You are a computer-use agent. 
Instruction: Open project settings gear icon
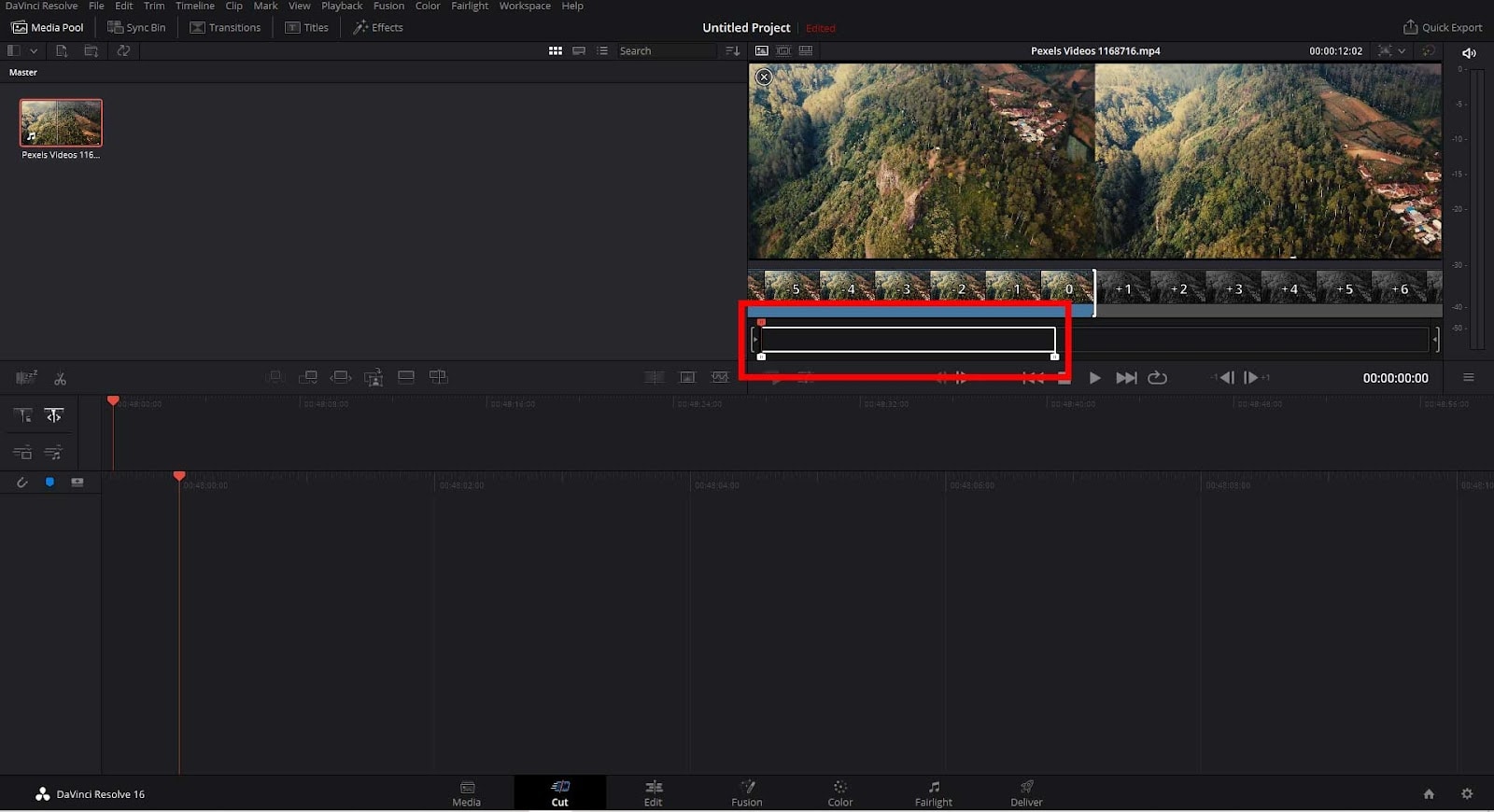pos(1467,793)
